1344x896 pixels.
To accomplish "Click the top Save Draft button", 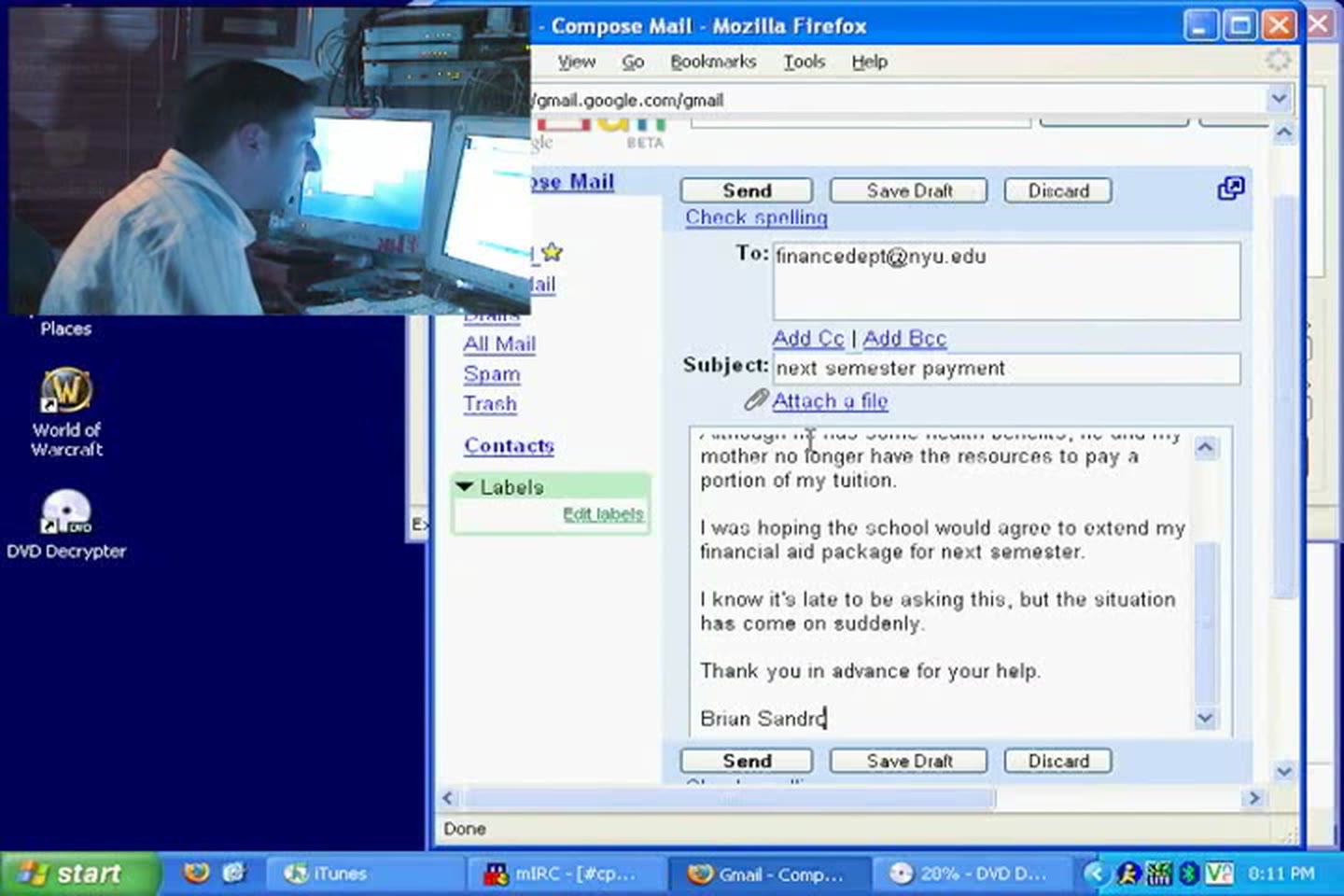I will coord(908,190).
